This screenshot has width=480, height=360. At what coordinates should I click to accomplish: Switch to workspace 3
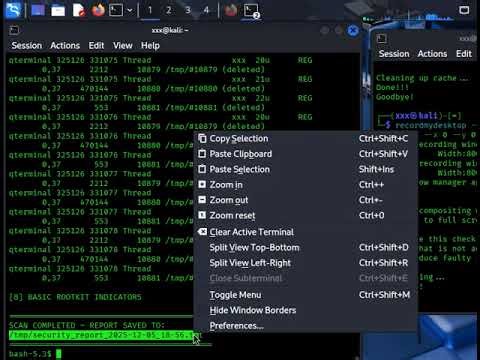(188, 10)
